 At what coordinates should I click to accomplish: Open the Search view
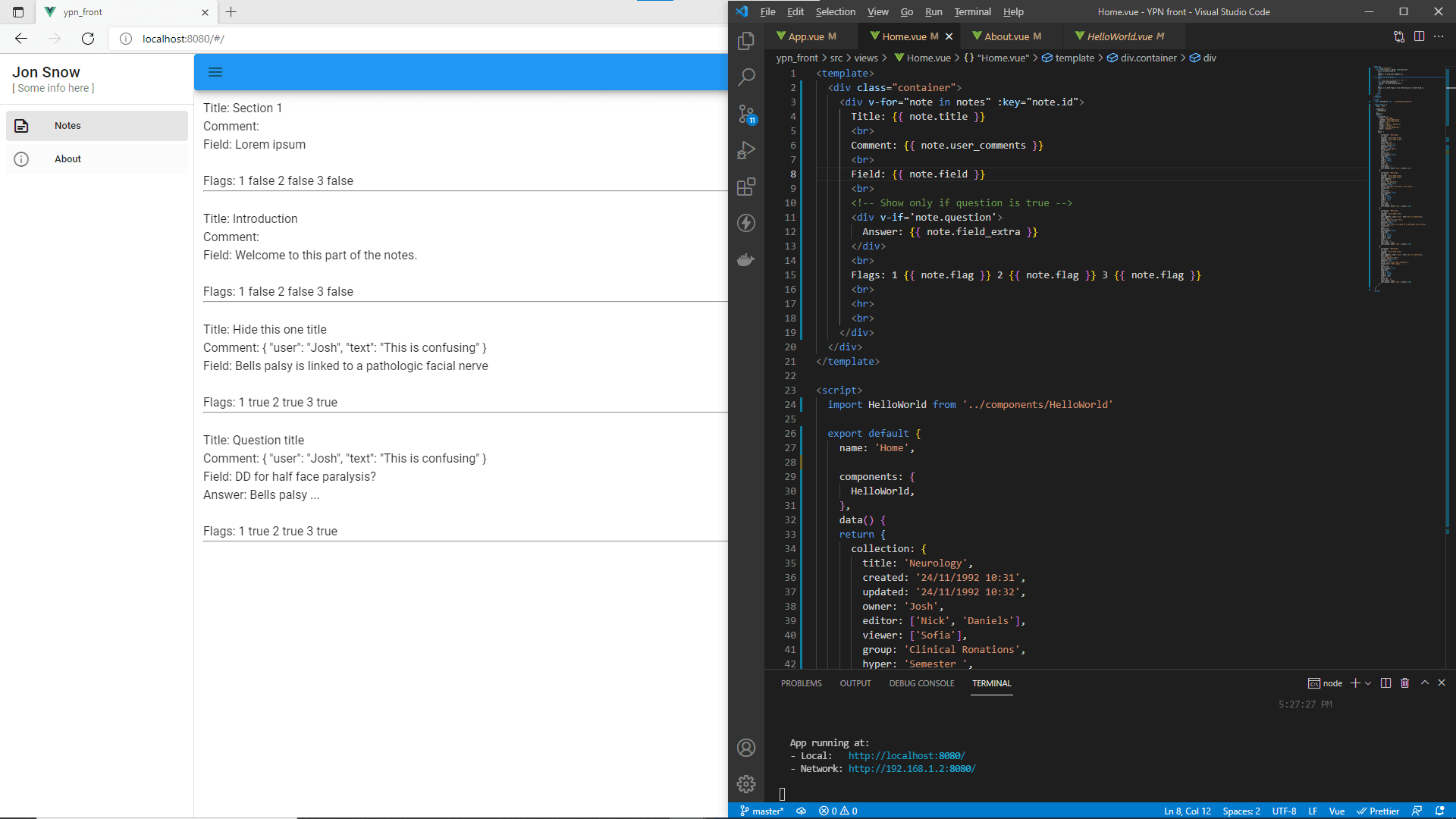(x=747, y=77)
